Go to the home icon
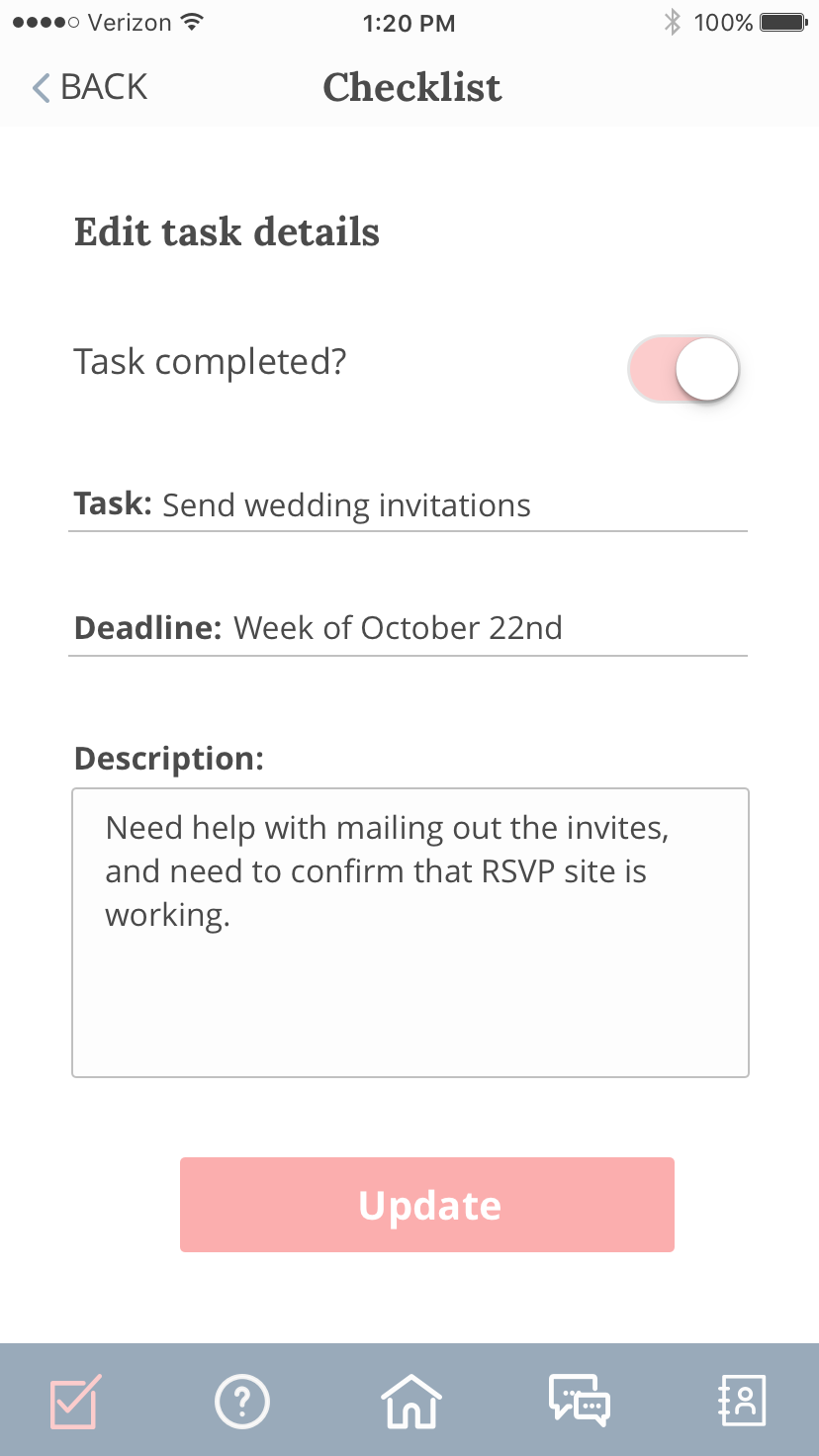 [410, 1401]
